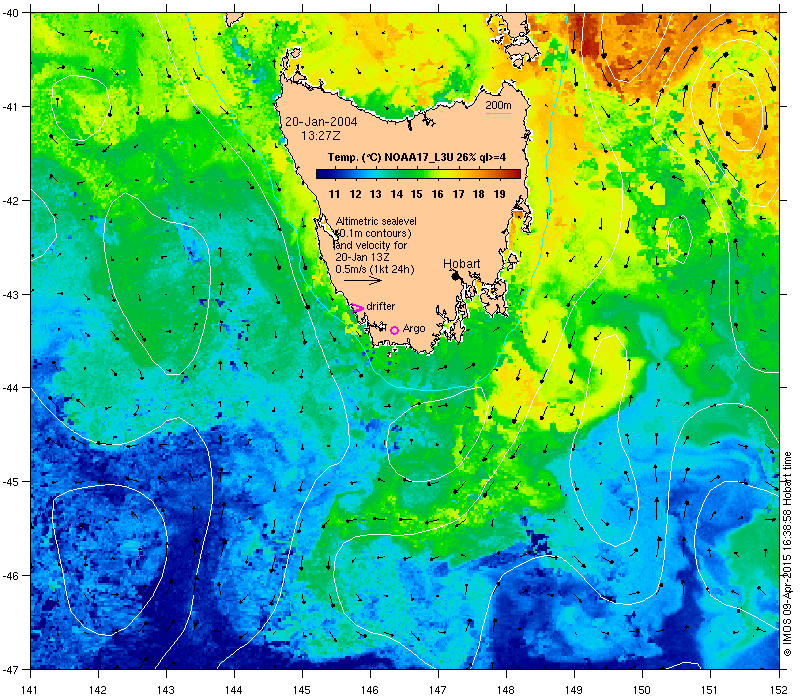Click the latitude axis label '-40'

pos(10,13)
